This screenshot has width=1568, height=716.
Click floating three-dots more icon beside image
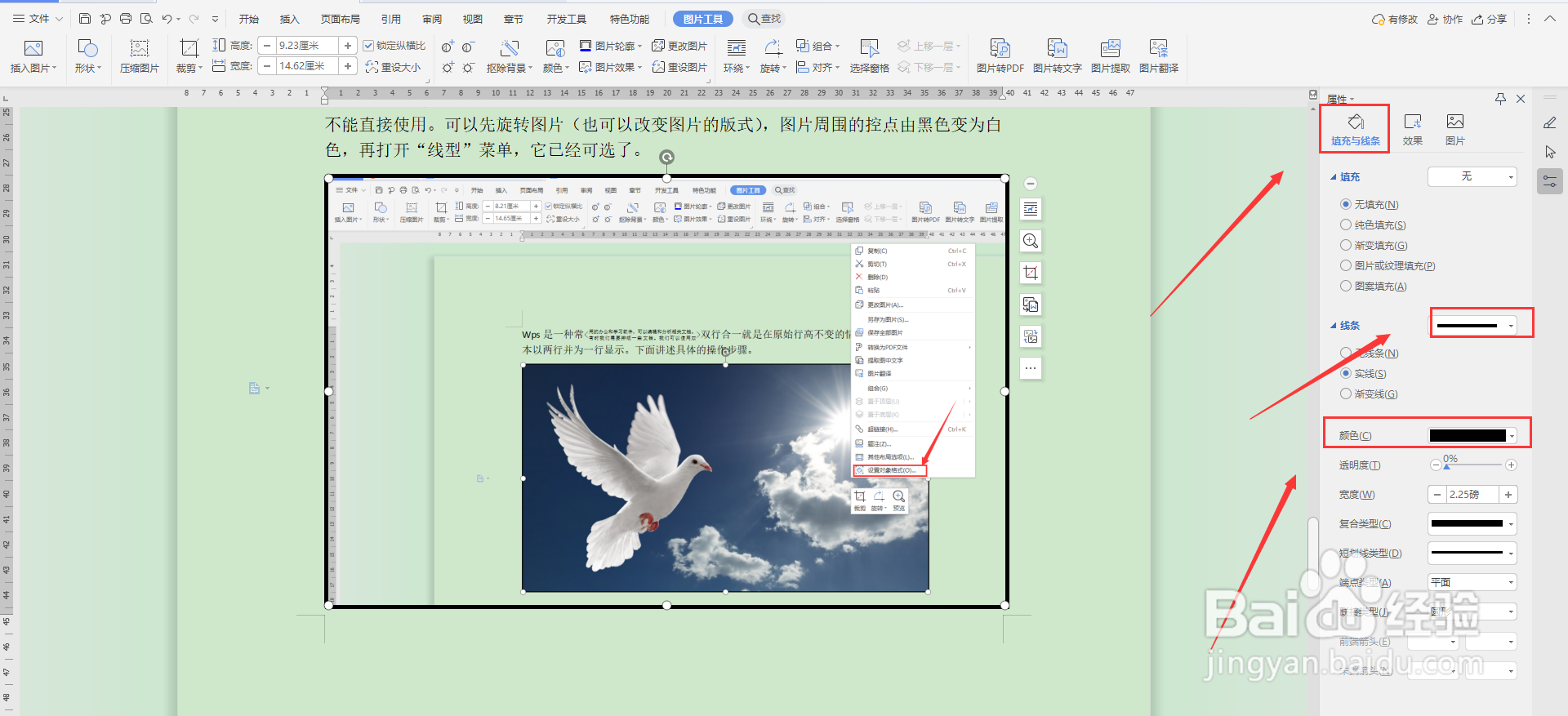click(x=1031, y=368)
